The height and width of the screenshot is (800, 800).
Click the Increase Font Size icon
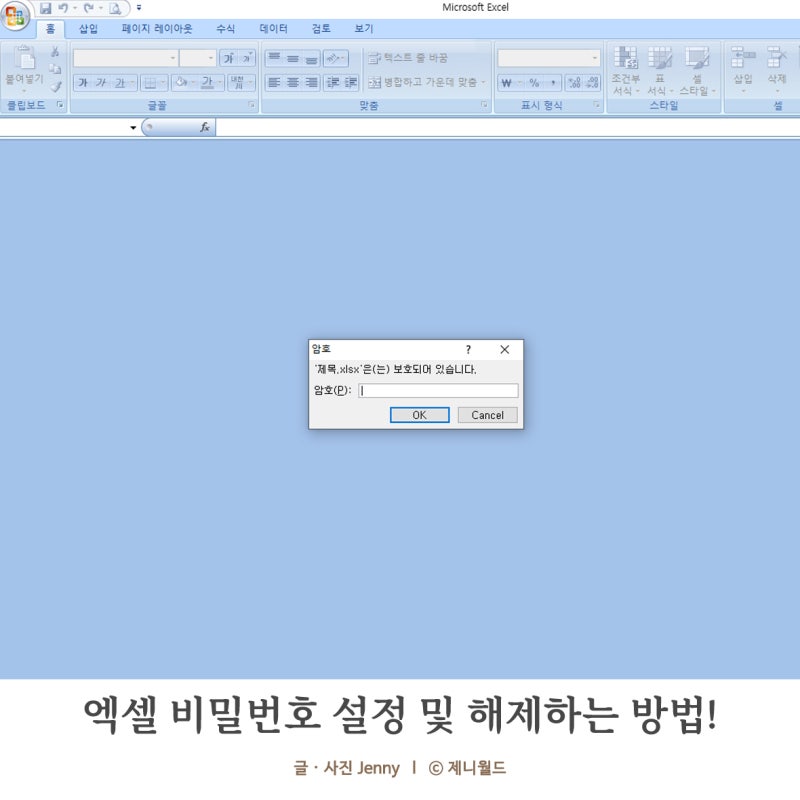(x=229, y=58)
